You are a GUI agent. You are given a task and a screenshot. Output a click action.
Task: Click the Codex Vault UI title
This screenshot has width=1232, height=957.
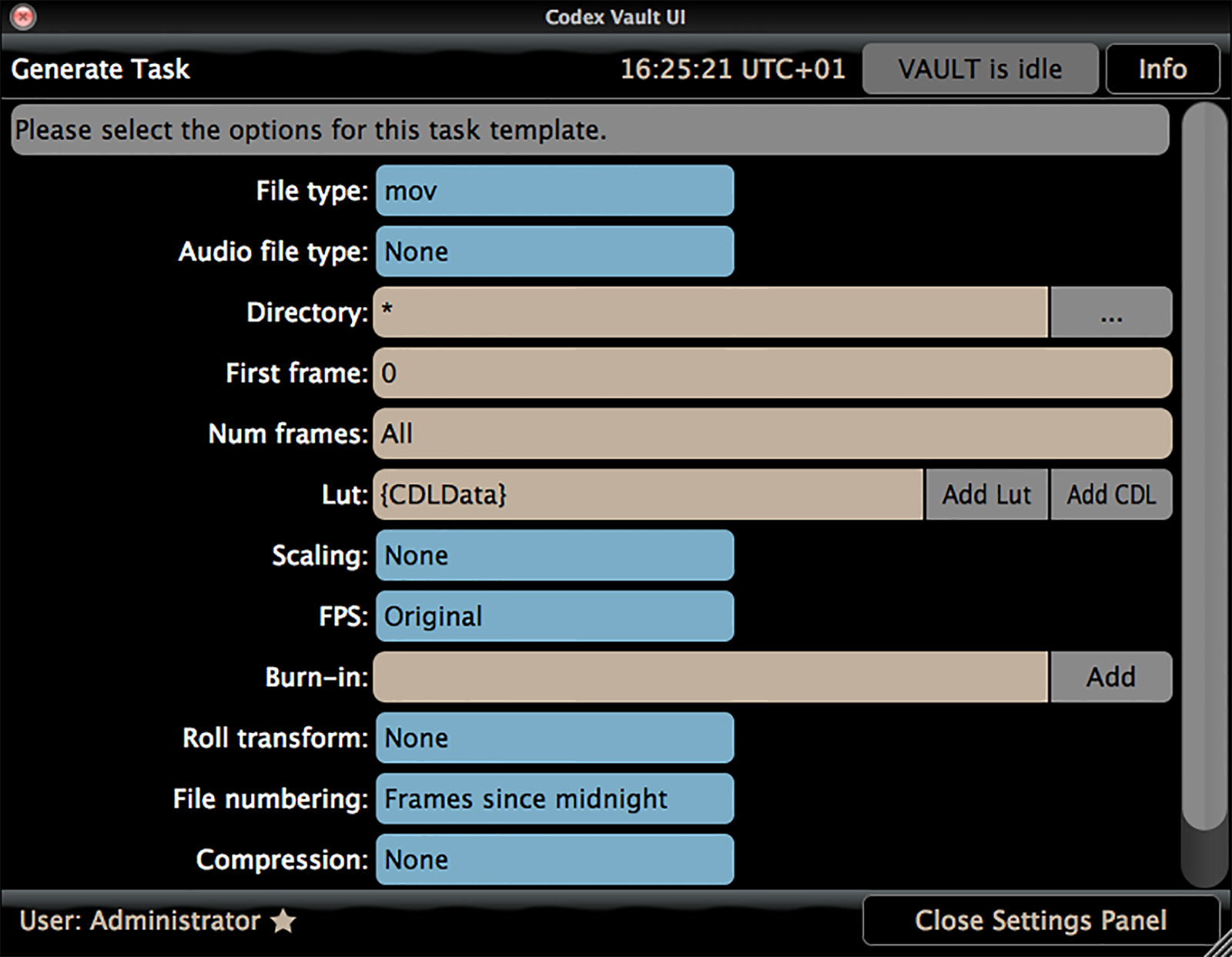(x=615, y=17)
